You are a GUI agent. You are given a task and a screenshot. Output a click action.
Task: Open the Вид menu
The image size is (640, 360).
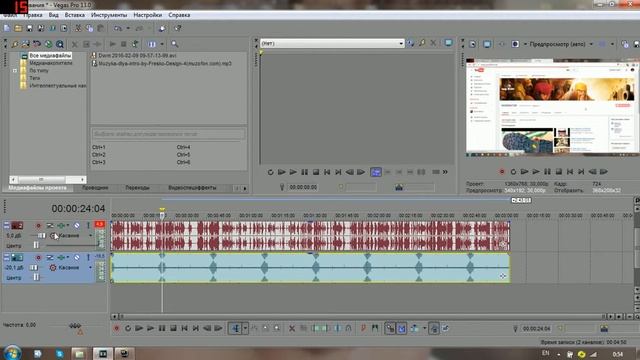click(53, 15)
